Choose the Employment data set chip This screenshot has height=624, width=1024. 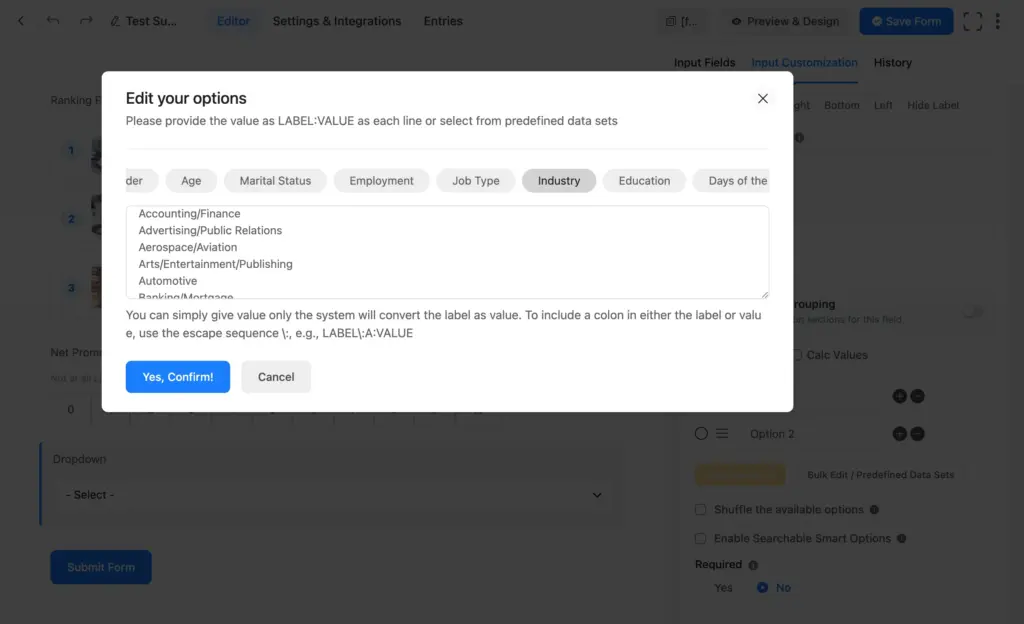[x=381, y=181]
